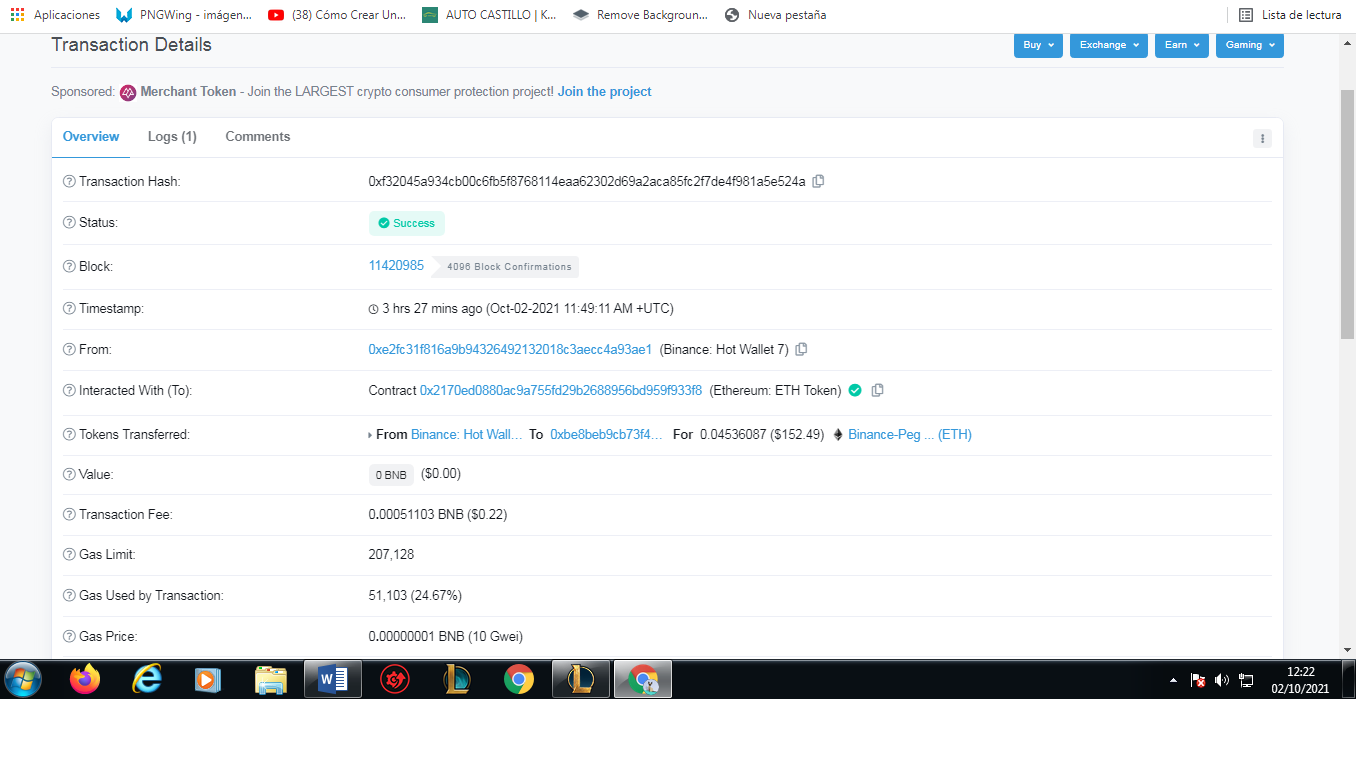Click the gas used value 51,103 (24.67%)

pos(415,595)
